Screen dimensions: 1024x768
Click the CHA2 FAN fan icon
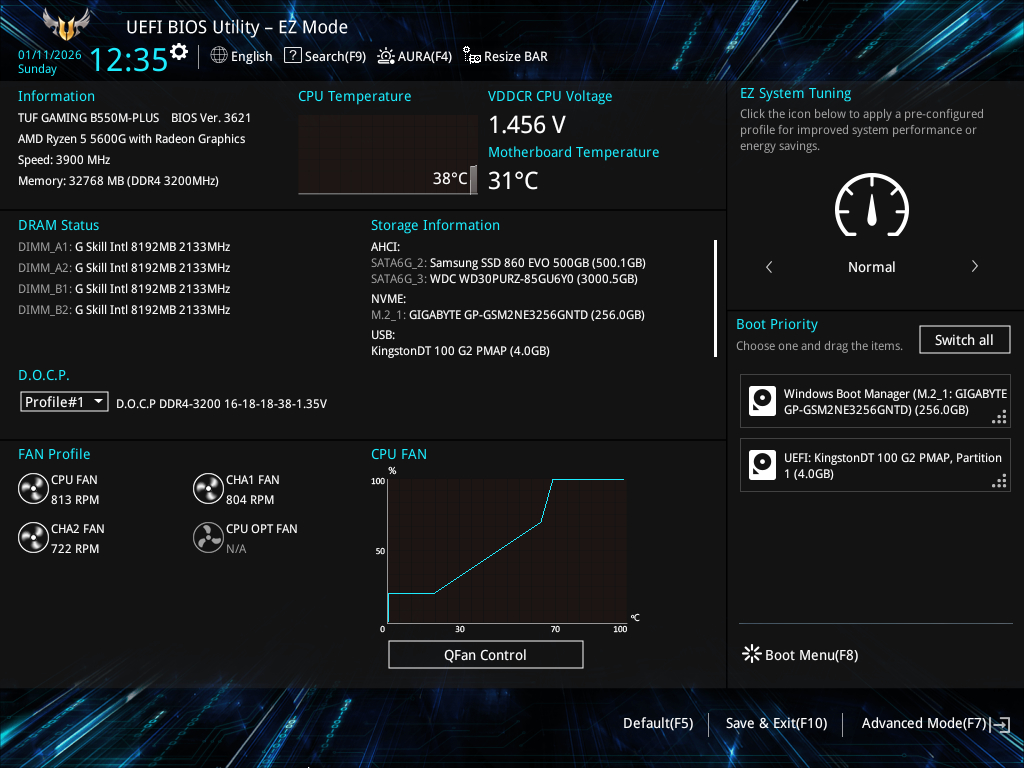click(x=33, y=538)
